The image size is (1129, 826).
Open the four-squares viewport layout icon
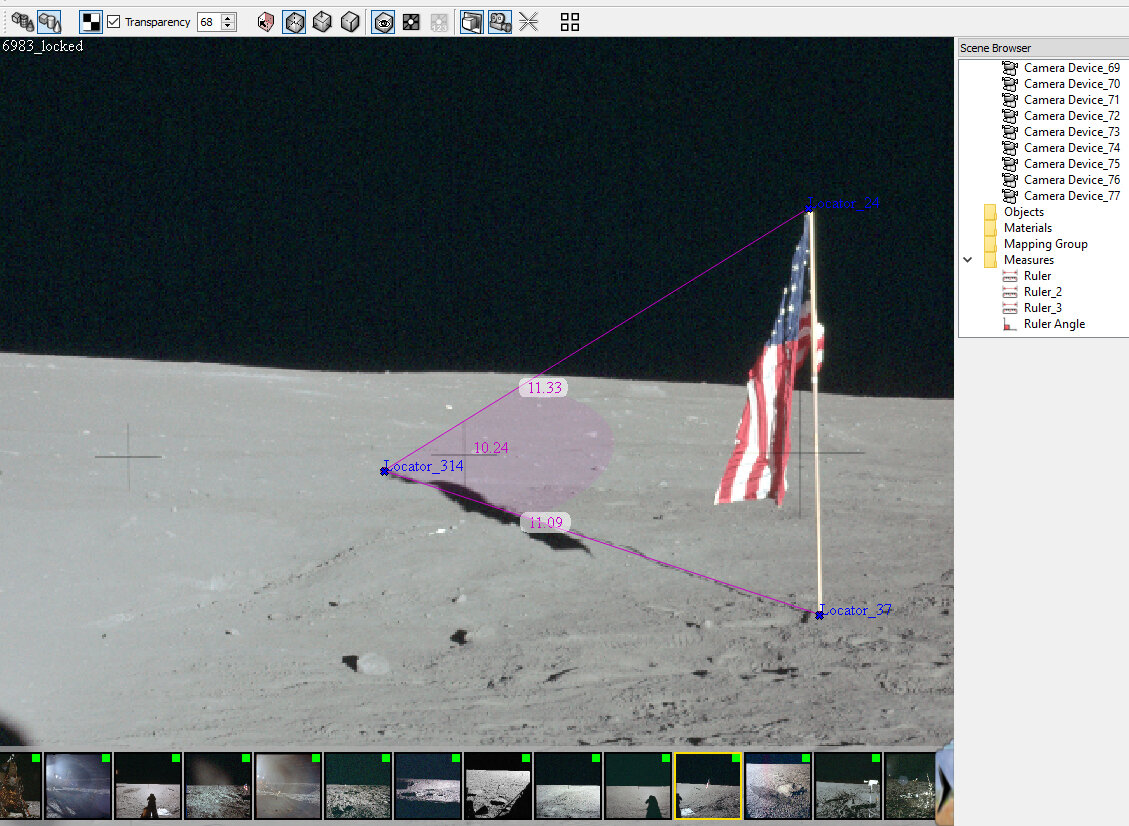point(570,22)
